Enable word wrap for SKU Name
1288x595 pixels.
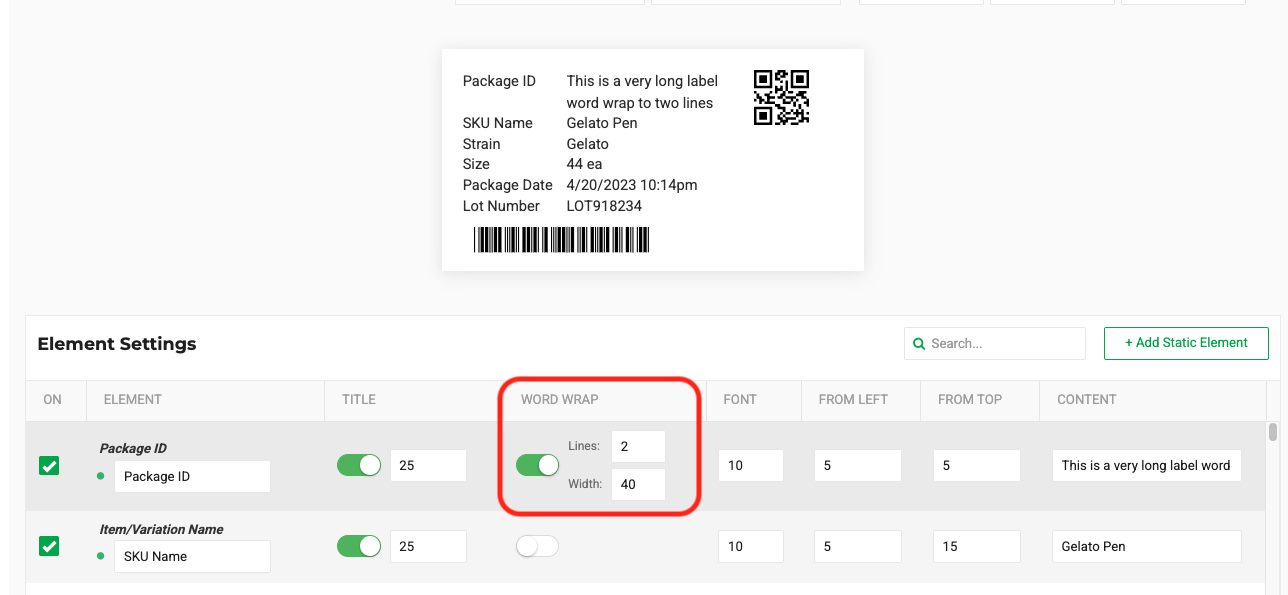tap(538, 546)
